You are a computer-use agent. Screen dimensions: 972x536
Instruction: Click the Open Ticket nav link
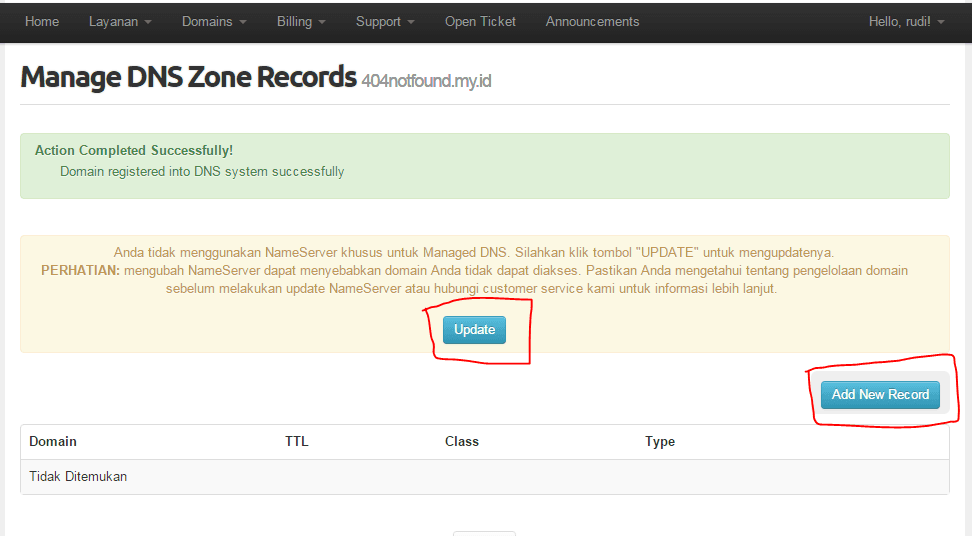coord(480,22)
